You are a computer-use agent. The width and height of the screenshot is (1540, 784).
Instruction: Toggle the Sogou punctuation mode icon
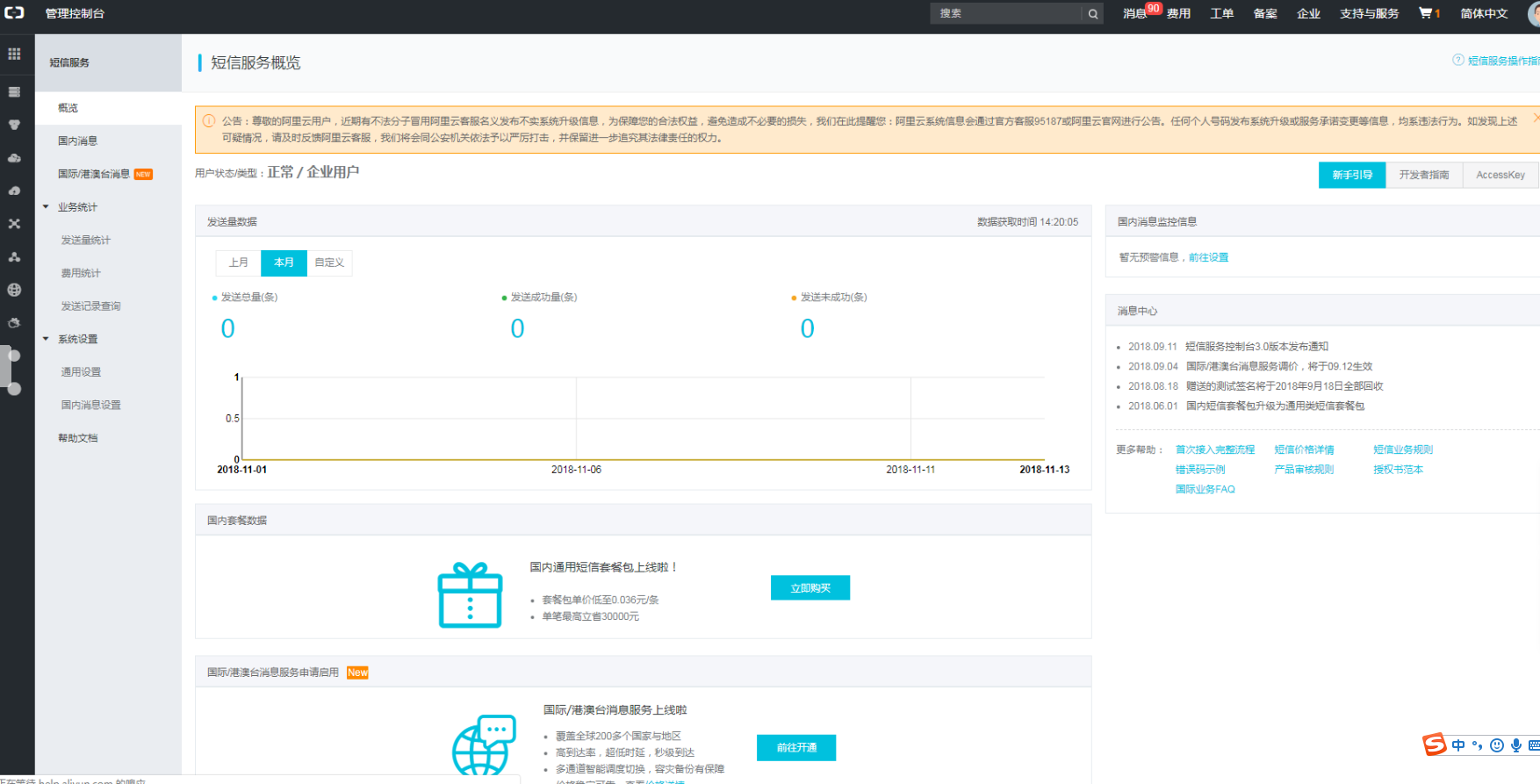[1478, 745]
